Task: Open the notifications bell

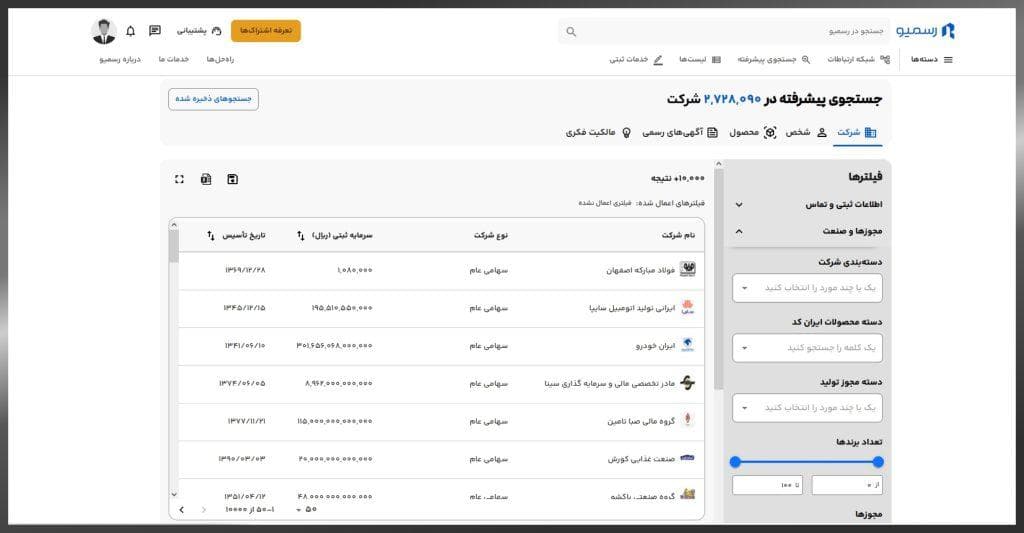Action: click(x=131, y=31)
